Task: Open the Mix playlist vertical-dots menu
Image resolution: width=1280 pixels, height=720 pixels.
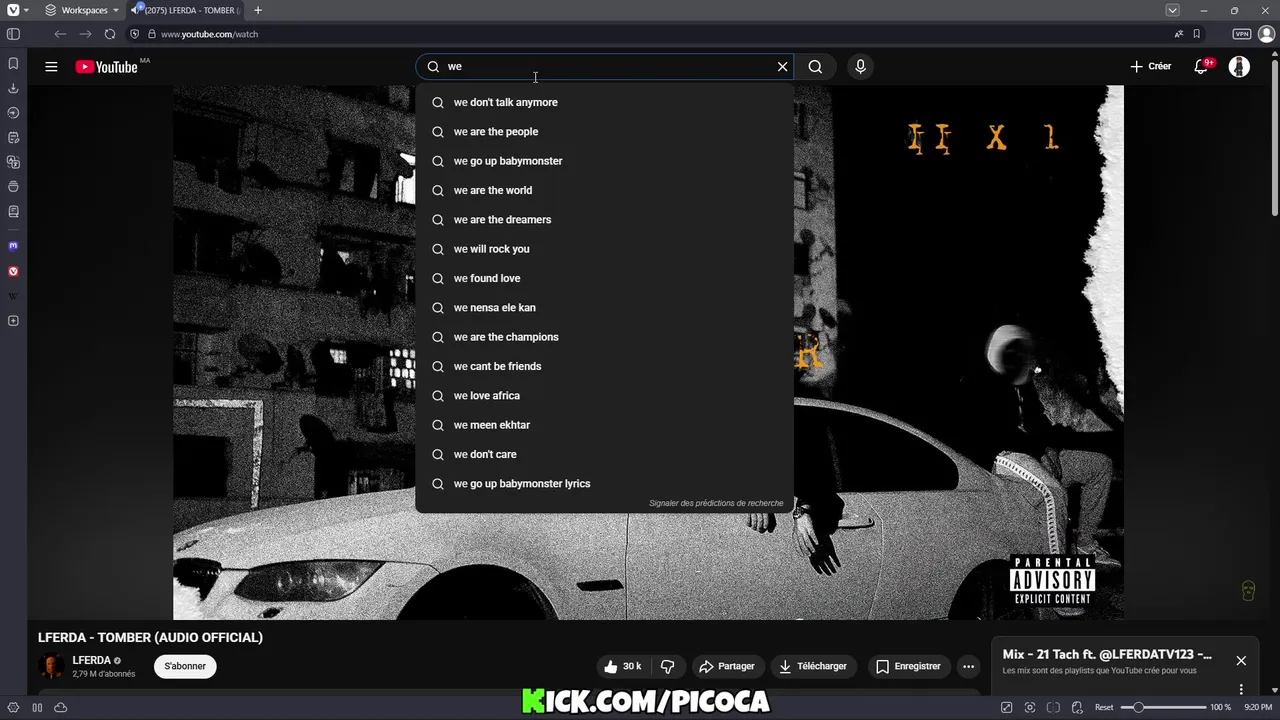Action: [1241, 689]
